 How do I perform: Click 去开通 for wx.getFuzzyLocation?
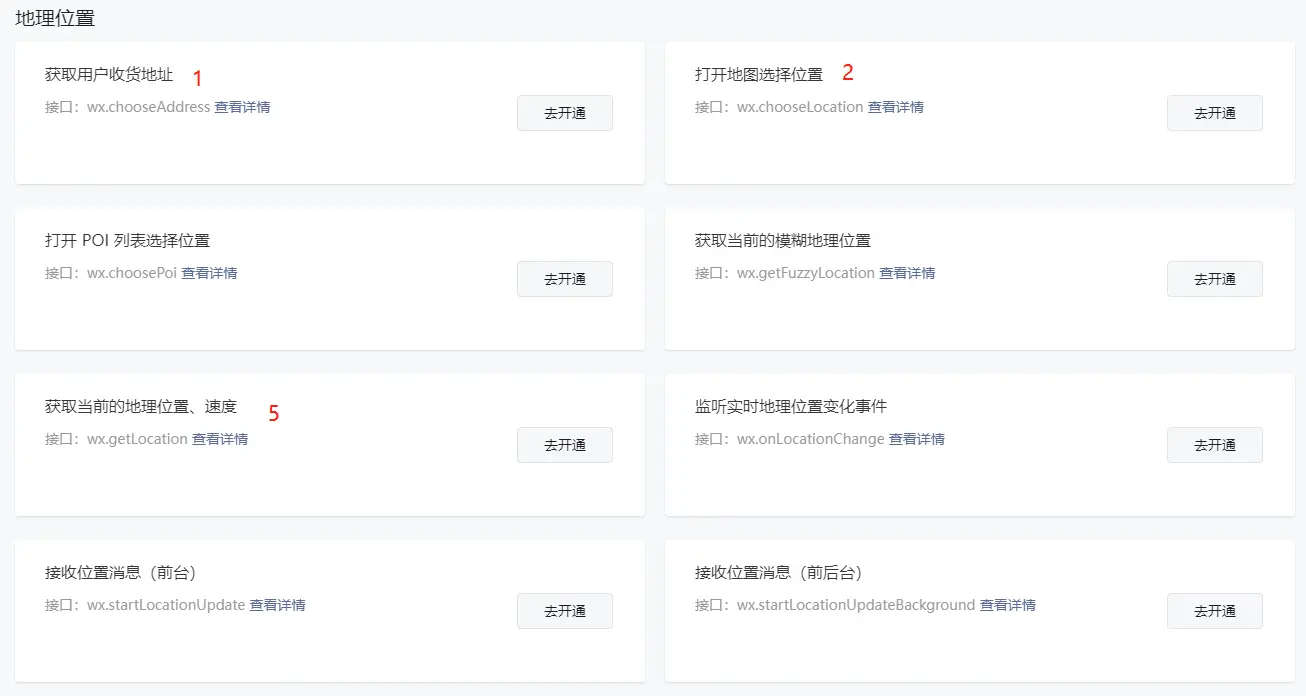click(x=1214, y=279)
